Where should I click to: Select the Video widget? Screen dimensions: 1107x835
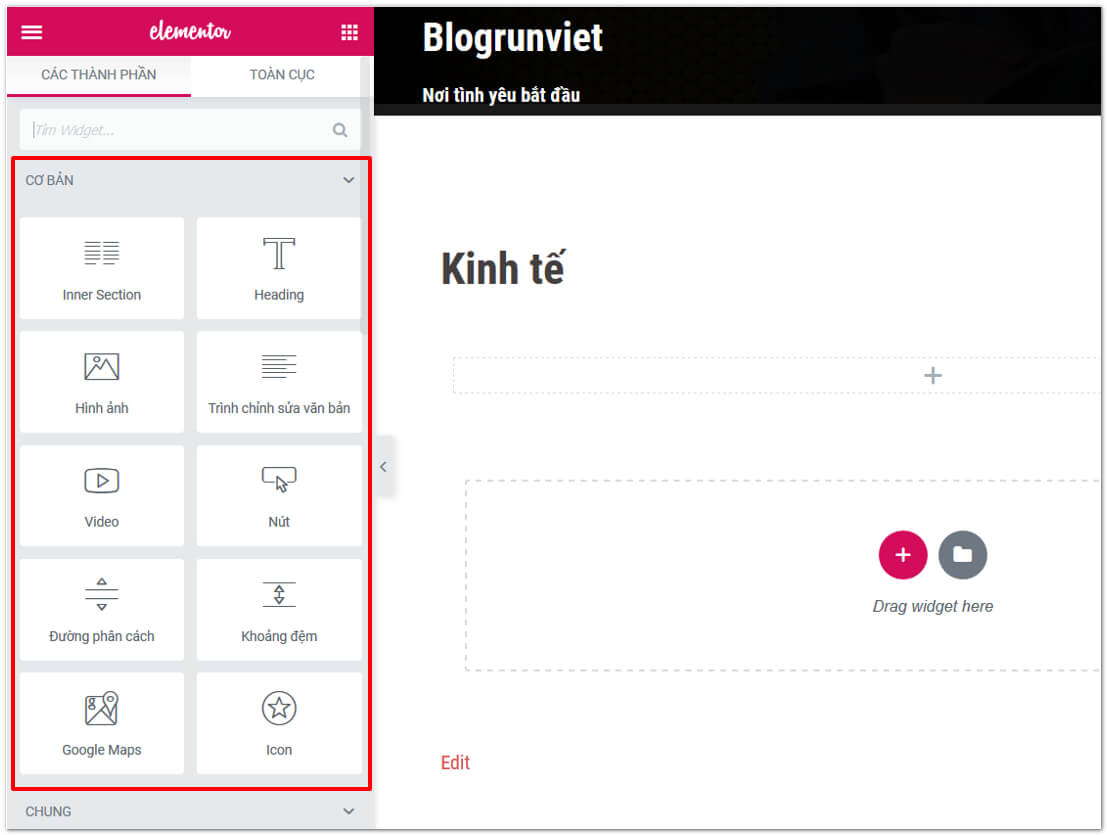[x=102, y=495]
